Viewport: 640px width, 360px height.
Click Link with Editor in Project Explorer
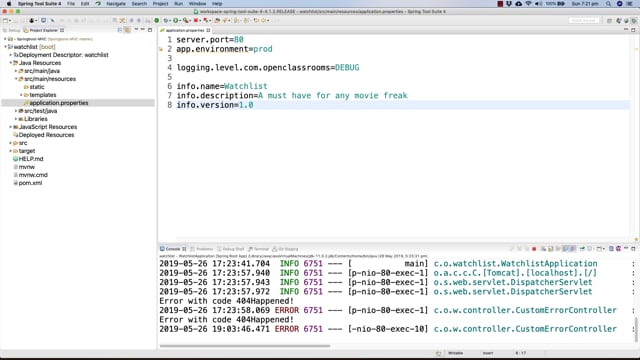click(128, 30)
